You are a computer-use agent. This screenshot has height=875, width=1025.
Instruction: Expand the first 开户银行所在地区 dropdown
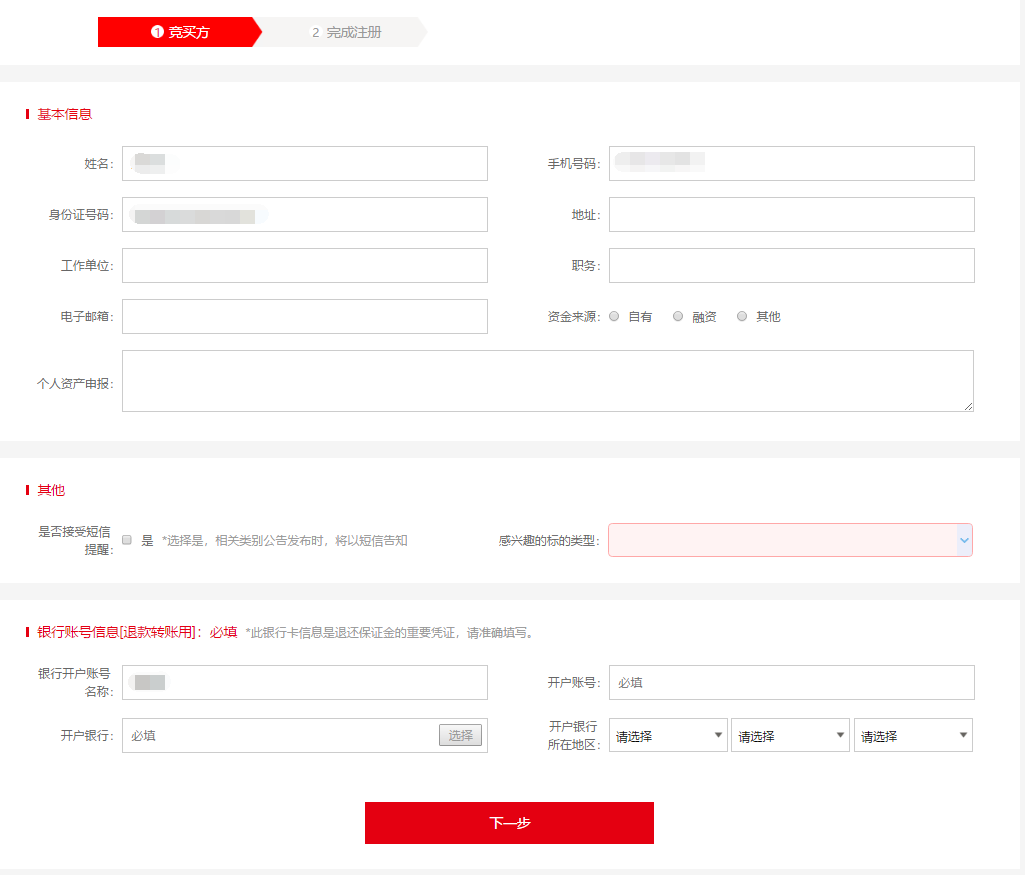tap(669, 736)
